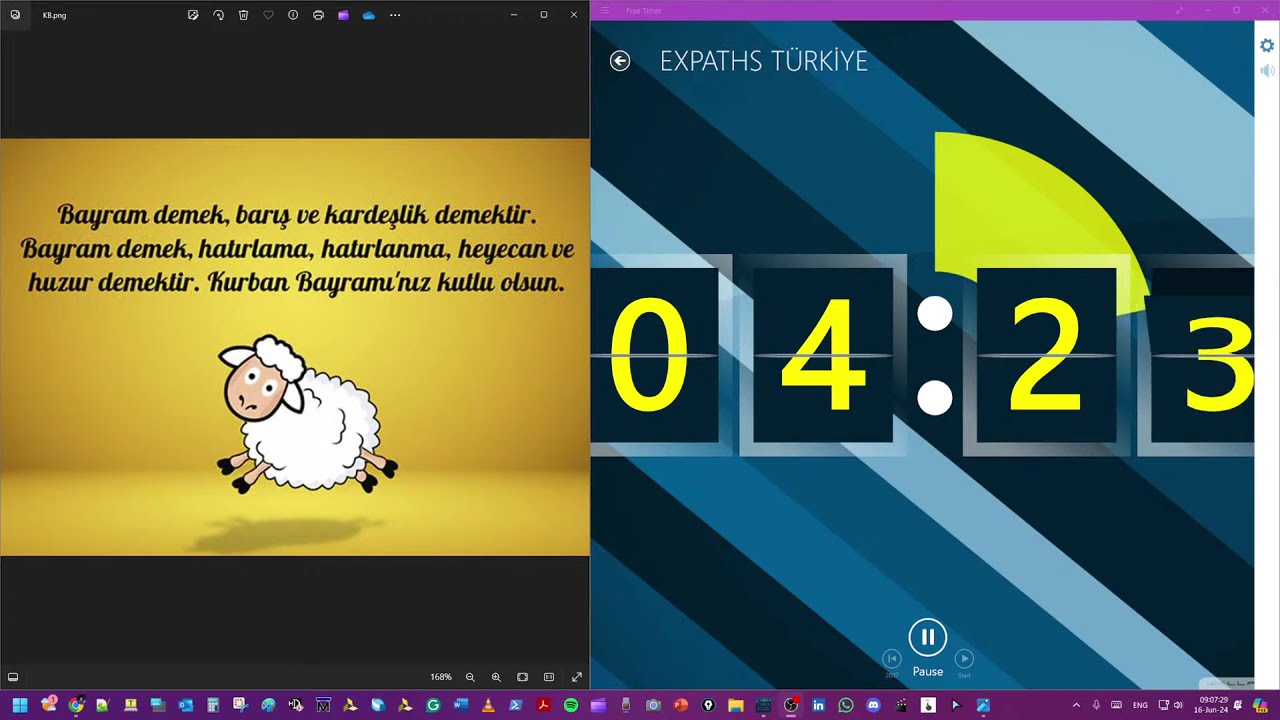Open Spotify from the taskbar
This screenshot has width=1280, height=720.
570,705
